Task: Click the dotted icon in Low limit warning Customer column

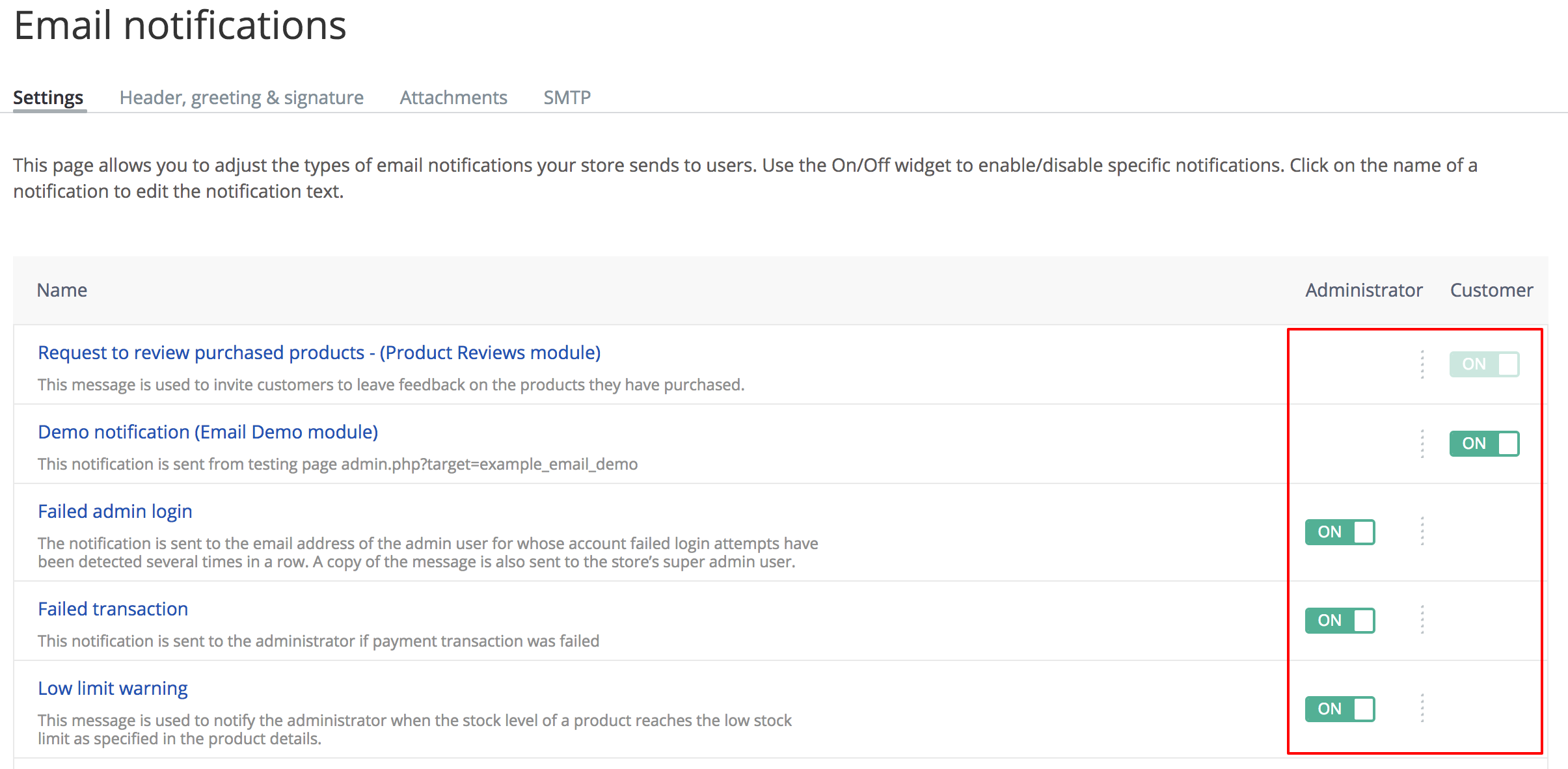Action: click(1421, 708)
